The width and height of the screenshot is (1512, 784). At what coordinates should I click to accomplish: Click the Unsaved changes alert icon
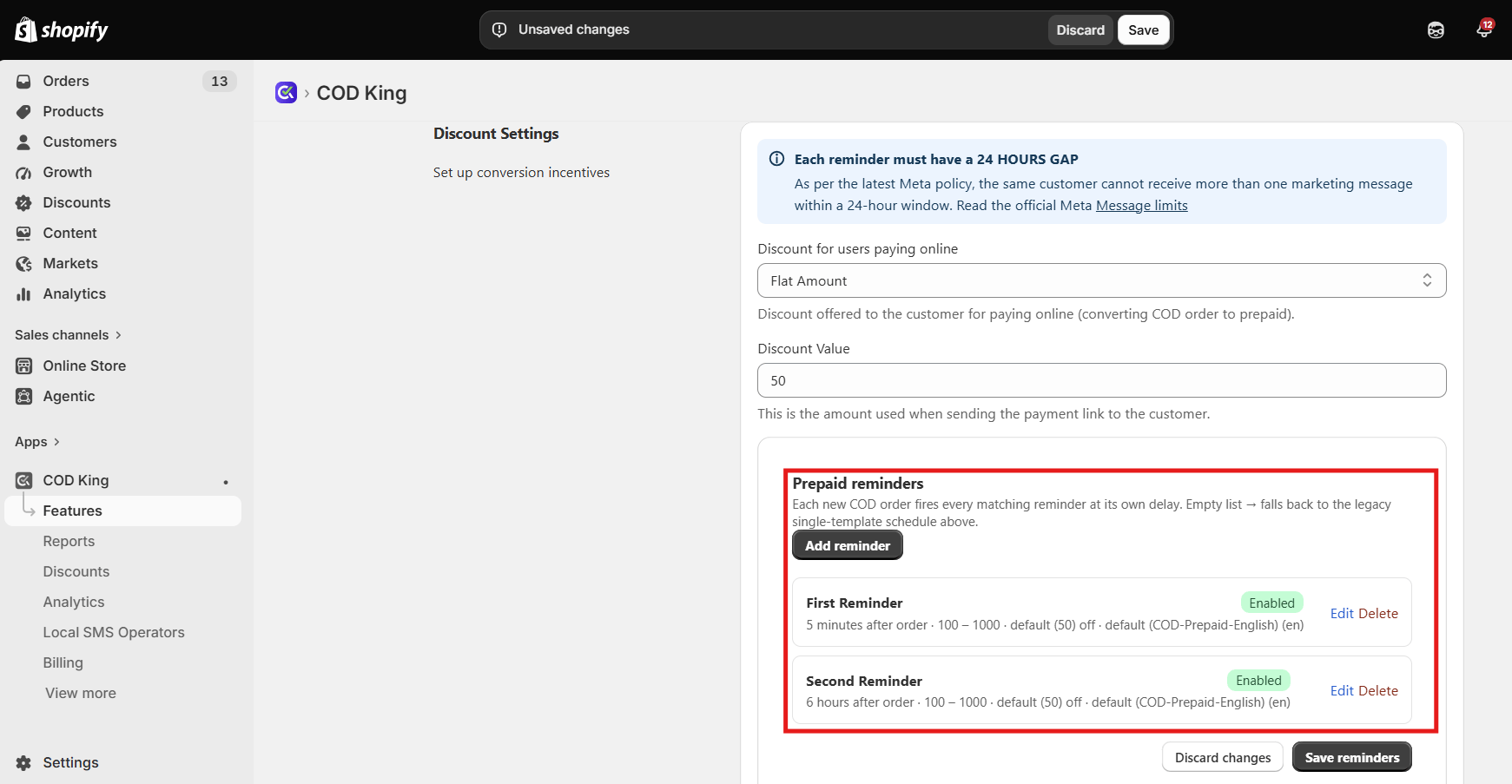pyautogui.click(x=499, y=30)
